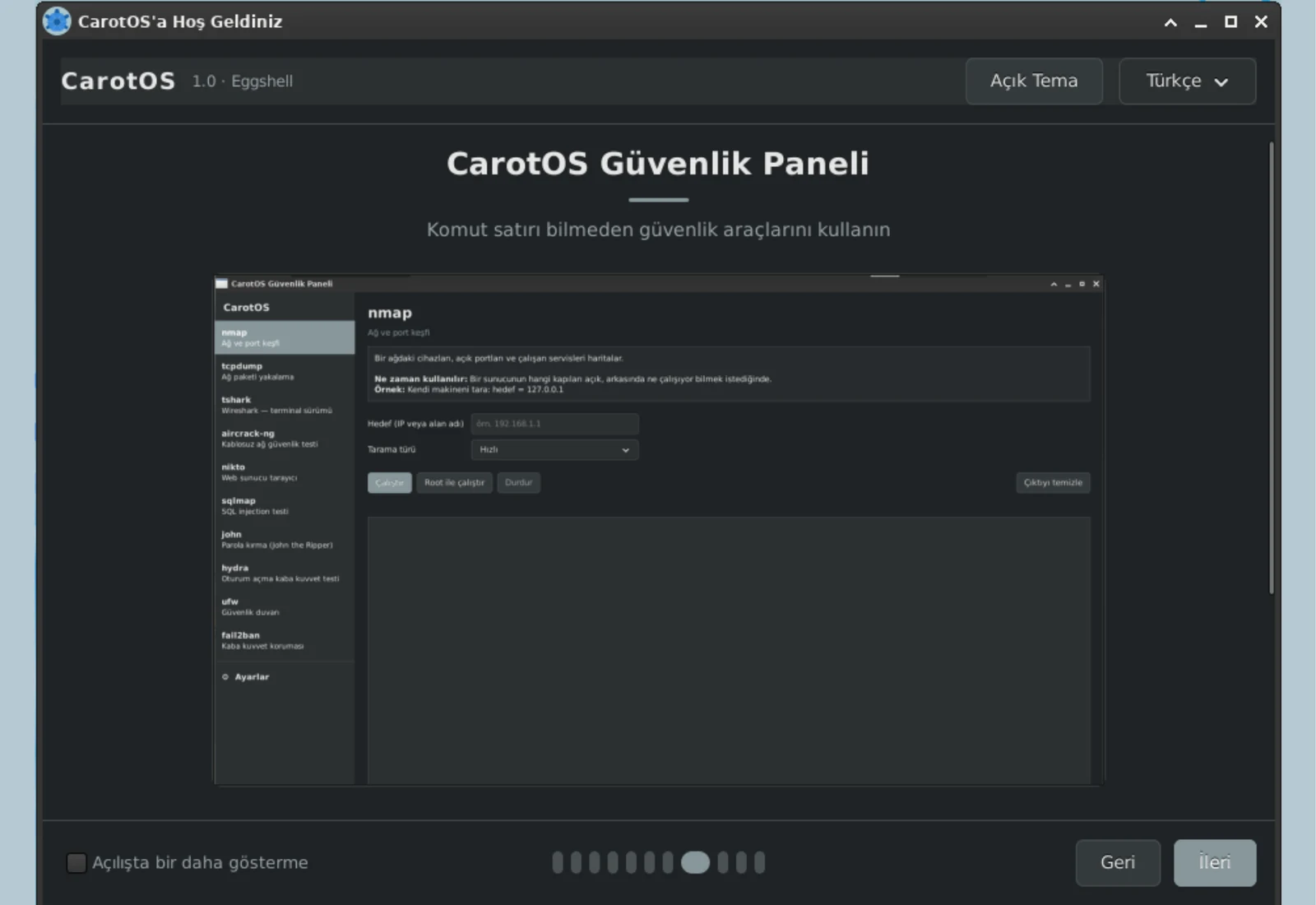Go to the tenth page indicator dot
The image size is (1316, 905).
(741, 862)
